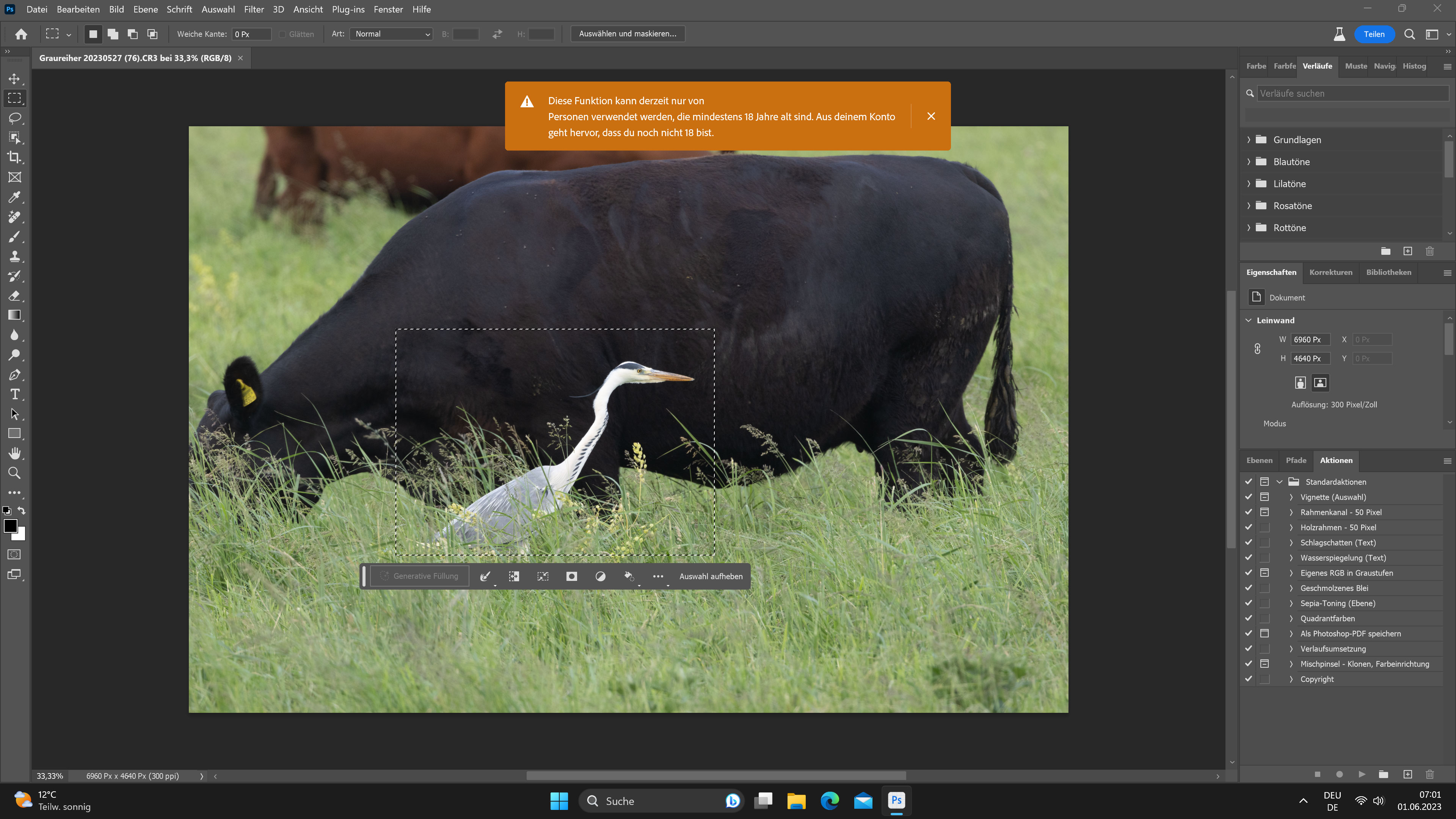Toggle the link between width and height
This screenshot has height=819, width=1456.
click(1257, 349)
